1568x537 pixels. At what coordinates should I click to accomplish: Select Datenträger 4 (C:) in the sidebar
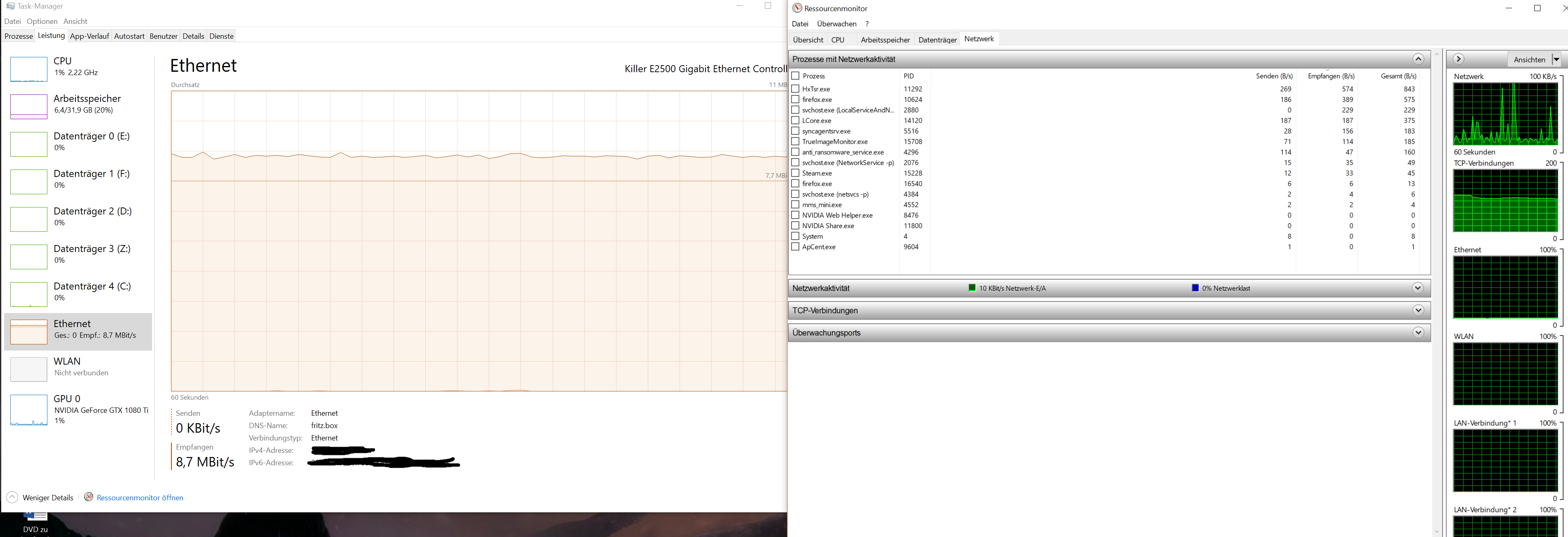pos(78,294)
